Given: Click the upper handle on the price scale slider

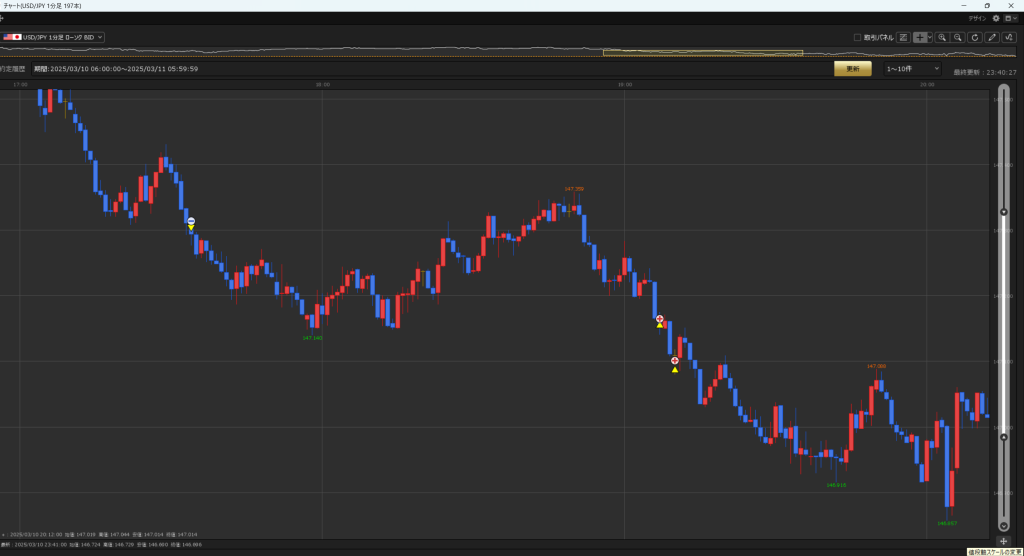Looking at the screenshot, I should pyautogui.click(x=1004, y=212).
